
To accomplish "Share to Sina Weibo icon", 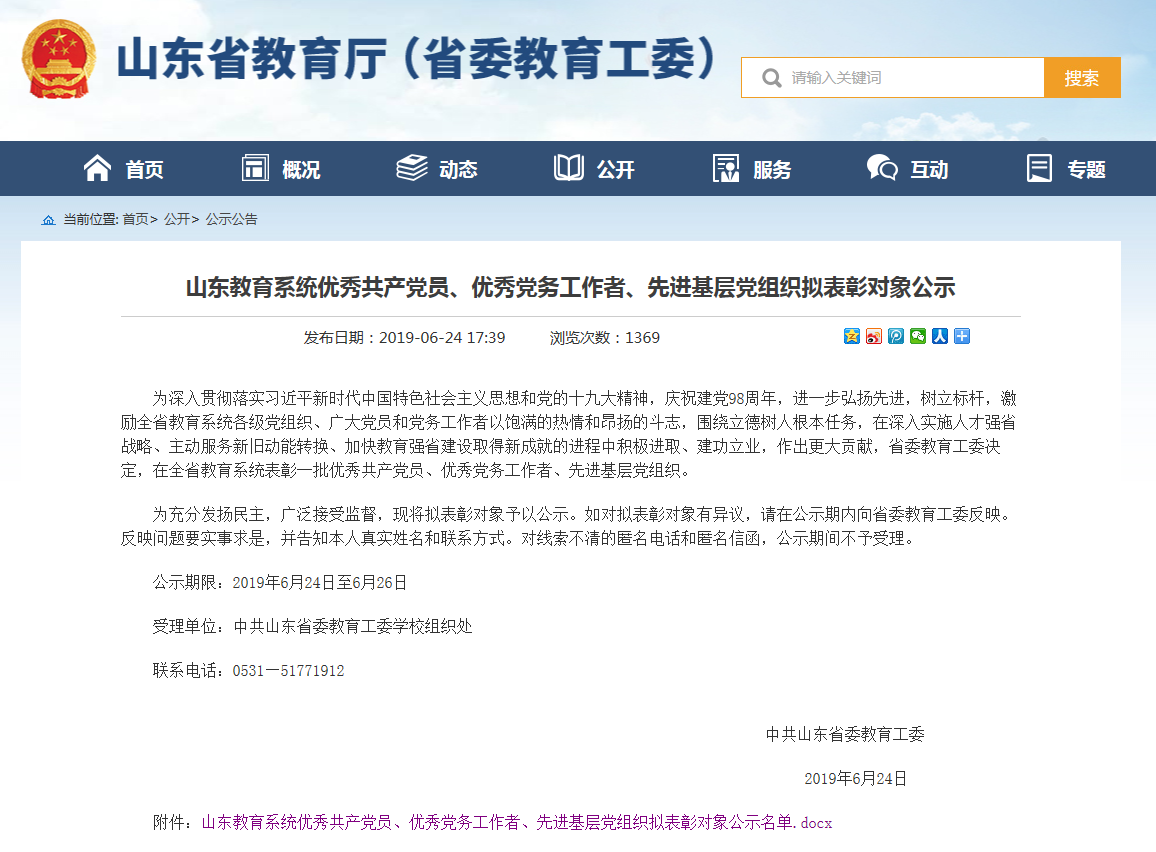I will tap(874, 336).
